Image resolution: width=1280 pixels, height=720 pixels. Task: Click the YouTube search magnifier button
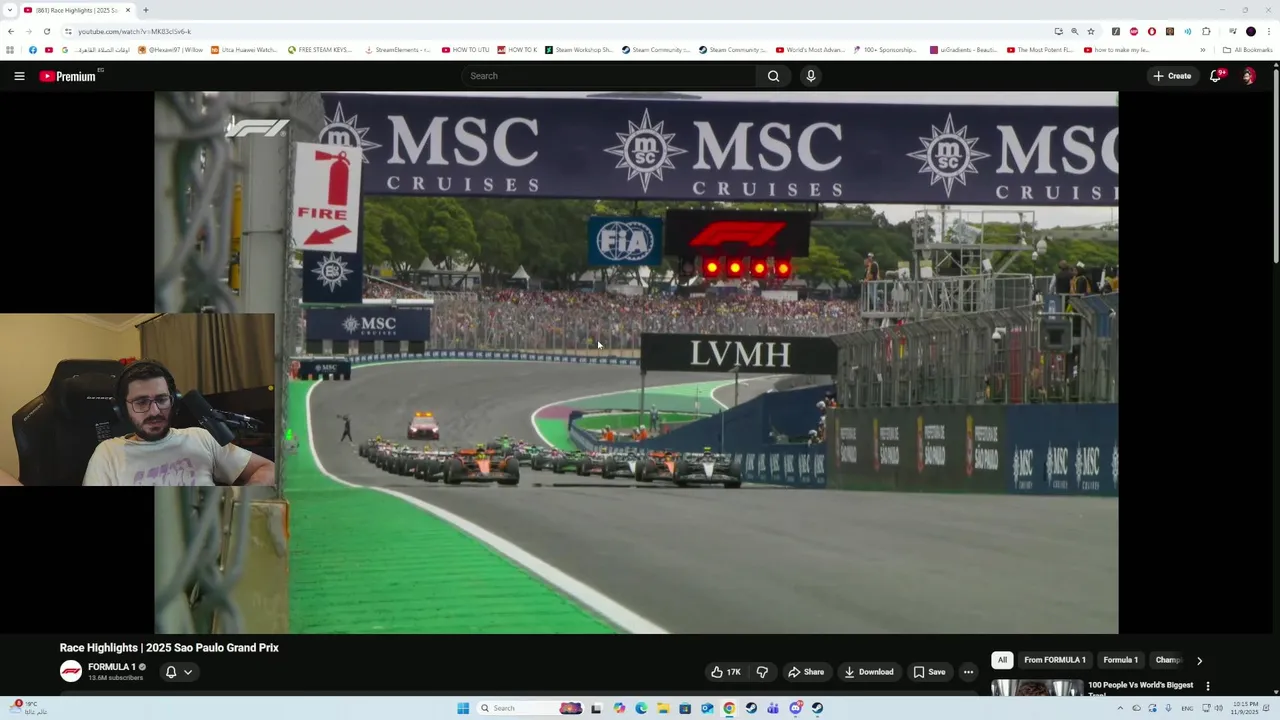pos(773,76)
